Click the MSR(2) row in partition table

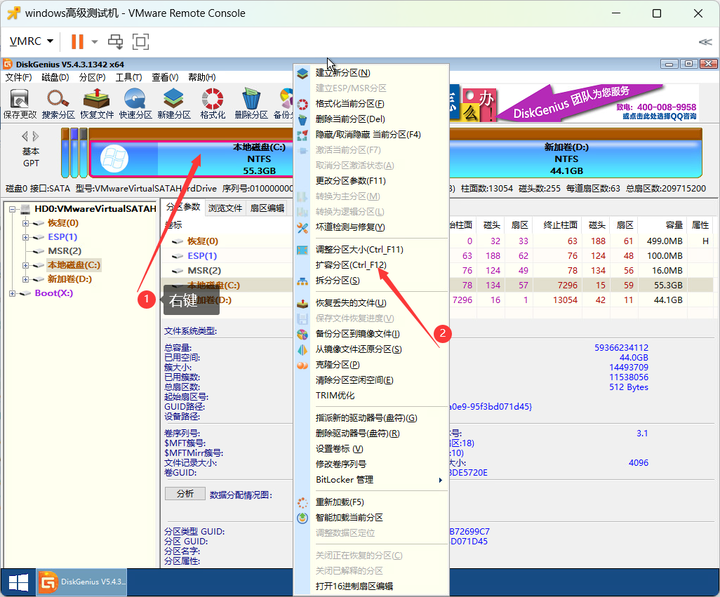coord(230,270)
